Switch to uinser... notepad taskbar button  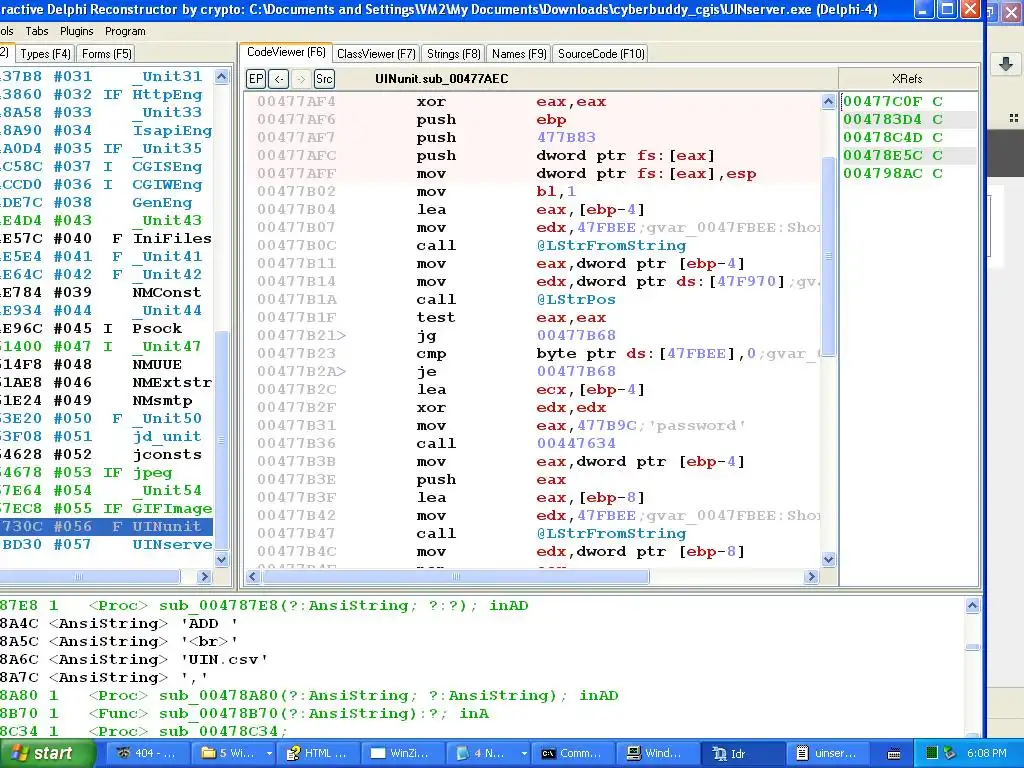pyautogui.click(x=828, y=754)
